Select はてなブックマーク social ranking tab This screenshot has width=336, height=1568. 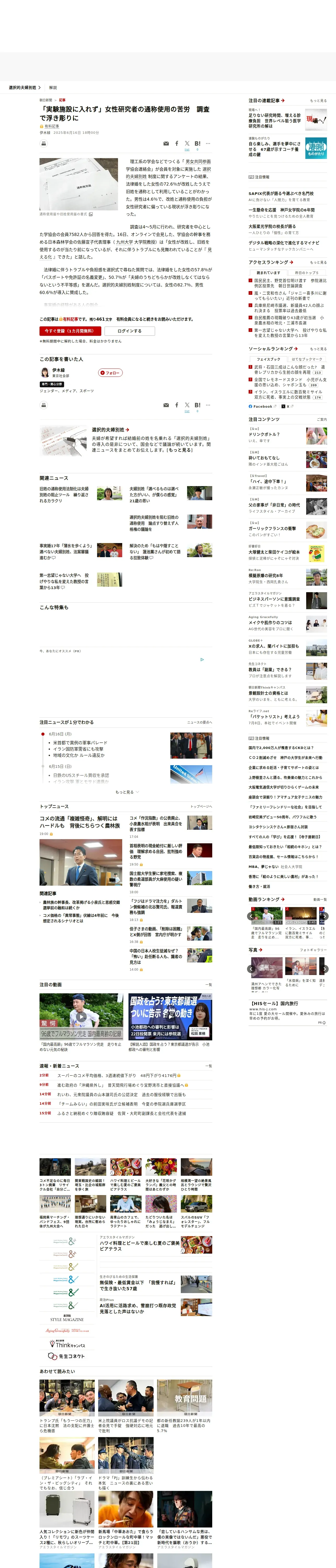point(307,359)
